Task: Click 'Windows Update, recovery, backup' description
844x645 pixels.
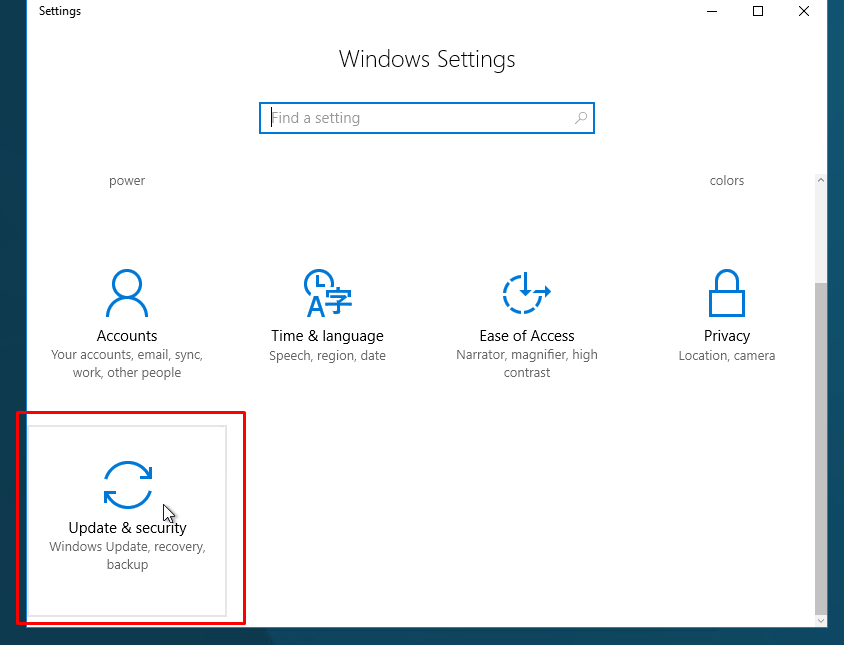Action: tap(128, 555)
